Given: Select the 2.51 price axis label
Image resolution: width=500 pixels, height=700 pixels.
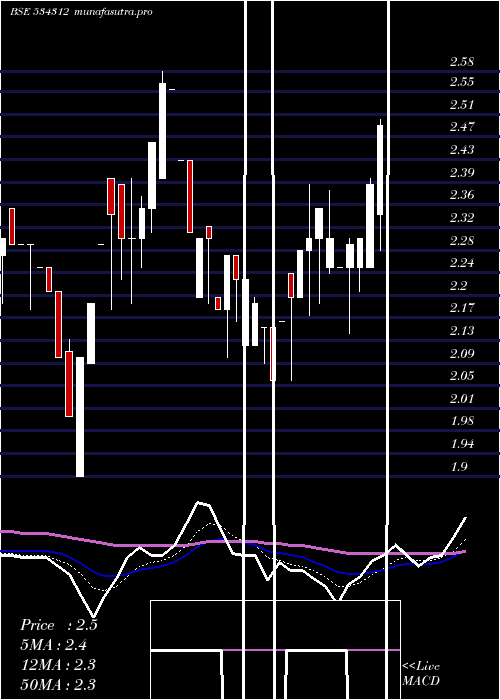Looking at the screenshot, I should [x=462, y=104].
